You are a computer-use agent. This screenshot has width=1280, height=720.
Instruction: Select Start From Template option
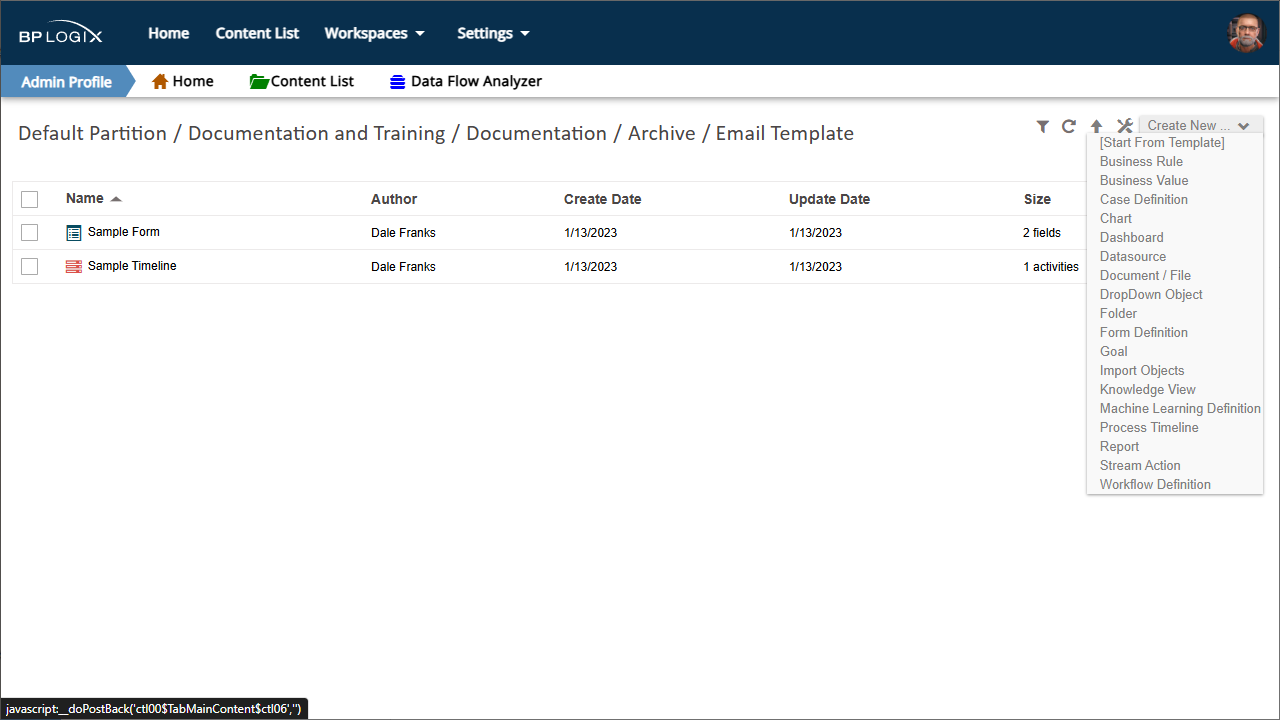(x=1162, y=143)
